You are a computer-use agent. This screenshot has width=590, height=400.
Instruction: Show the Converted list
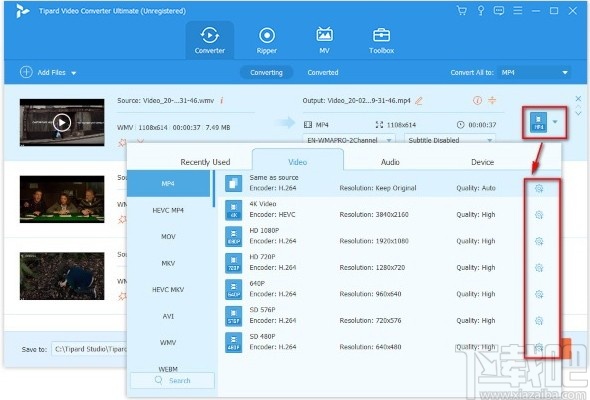pos(323,72)
